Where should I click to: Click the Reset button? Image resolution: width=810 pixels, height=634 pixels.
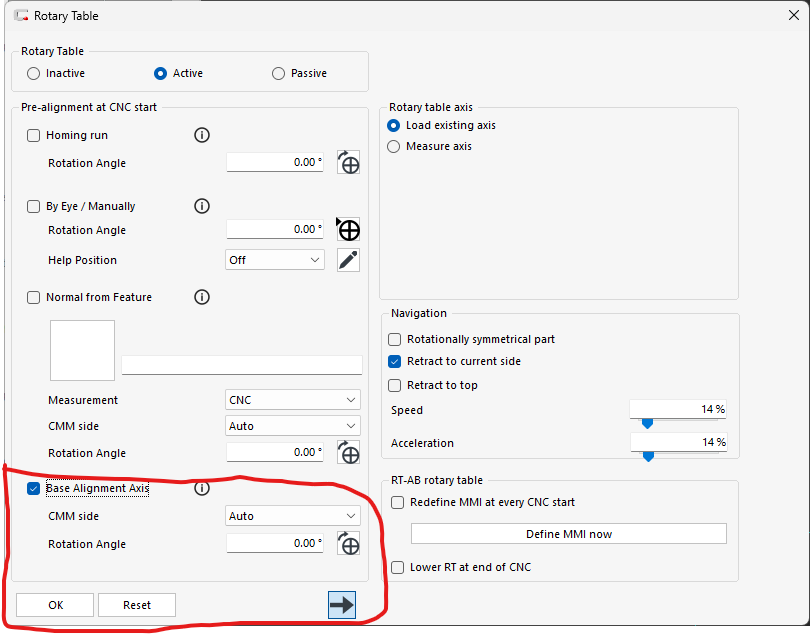pyautogui.click(x=137, y=605)
